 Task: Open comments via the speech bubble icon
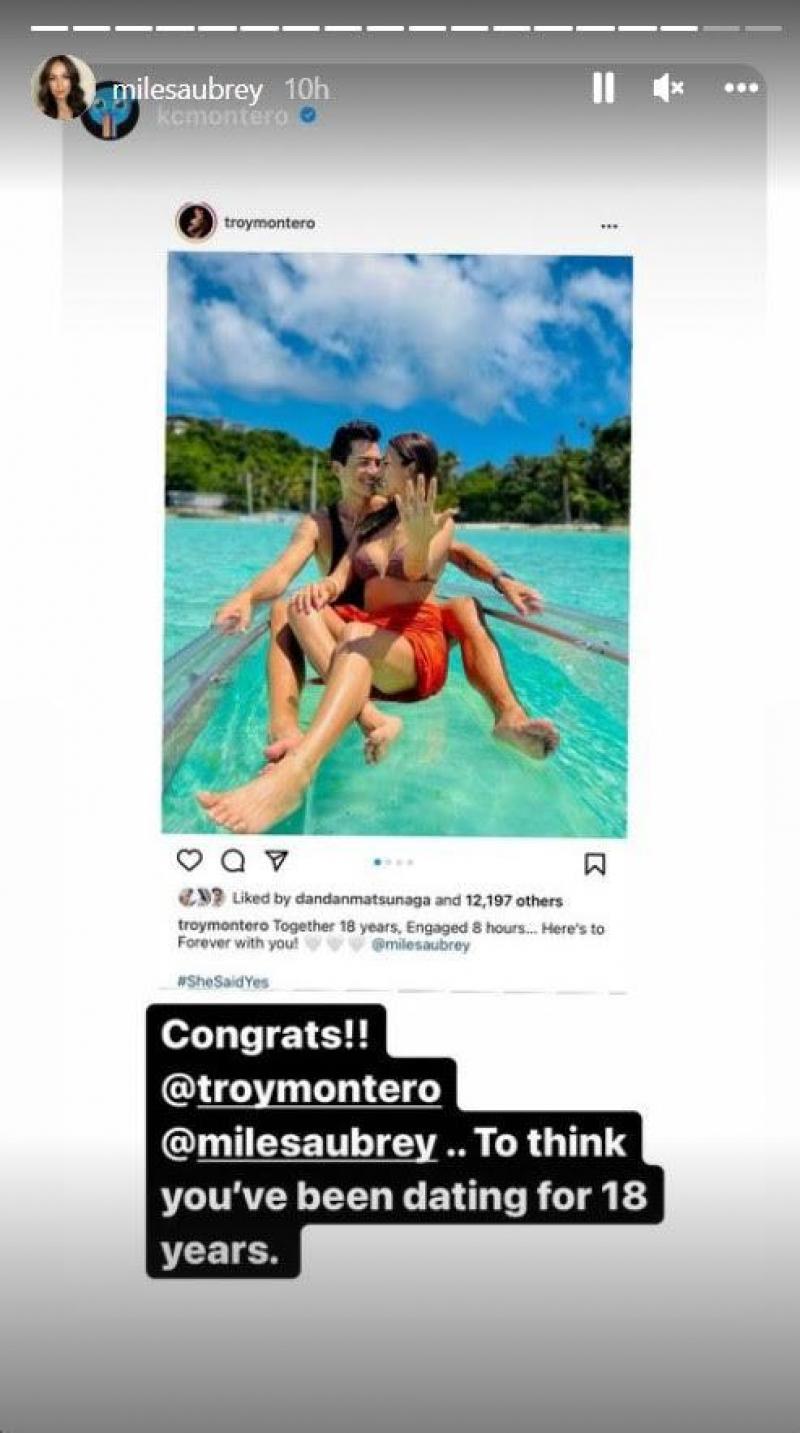click(233, 861)
